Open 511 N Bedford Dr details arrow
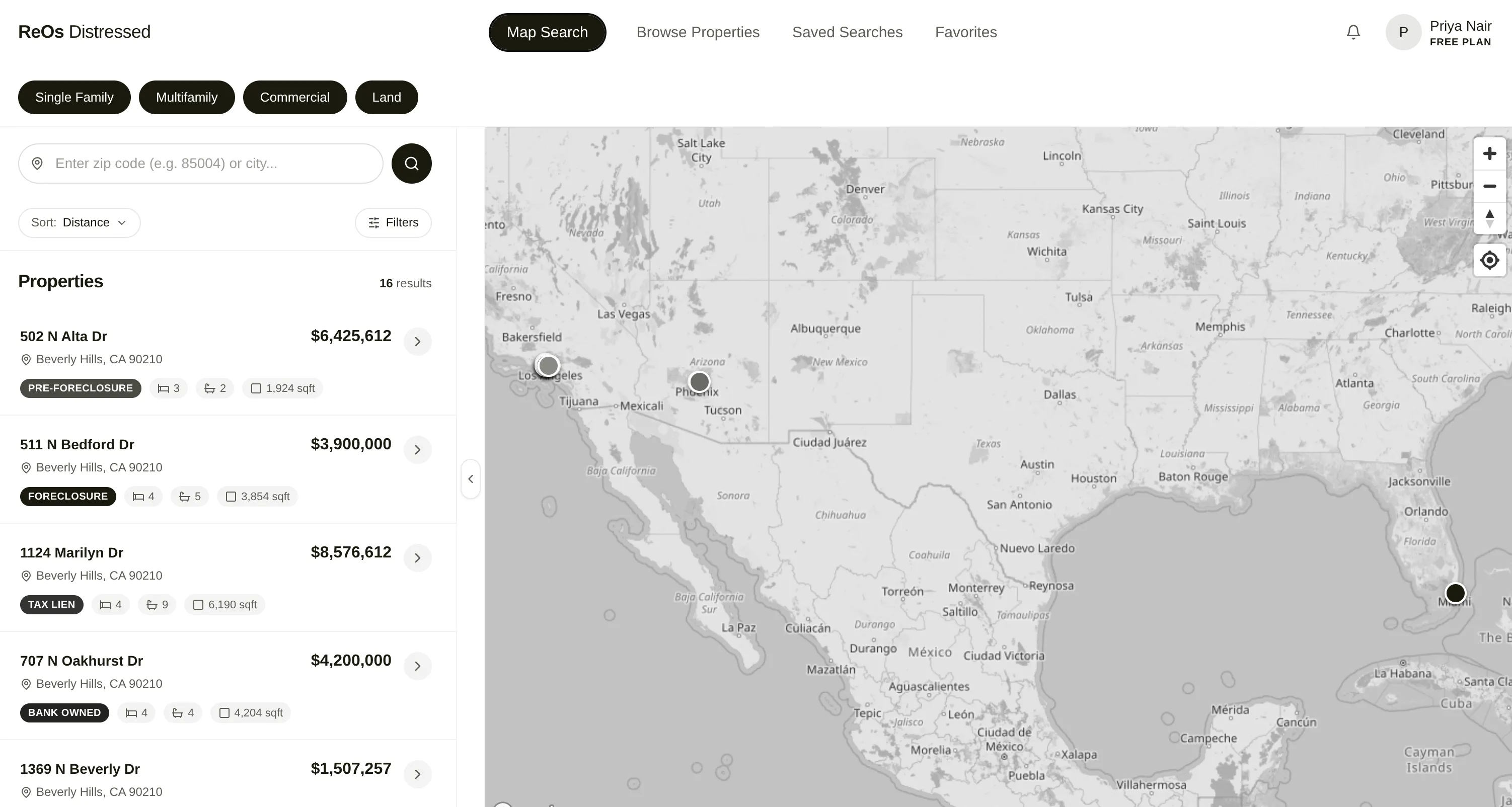The width and height of the screenshot is (1512, 807). coord(417,450)
